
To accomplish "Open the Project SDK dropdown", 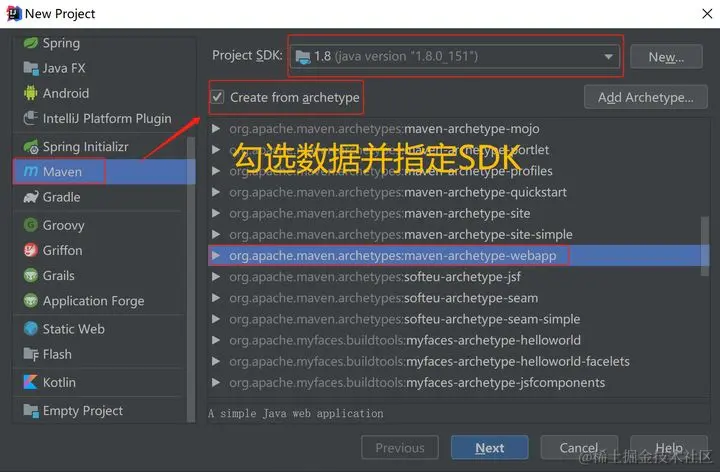I will click(455, 56).
